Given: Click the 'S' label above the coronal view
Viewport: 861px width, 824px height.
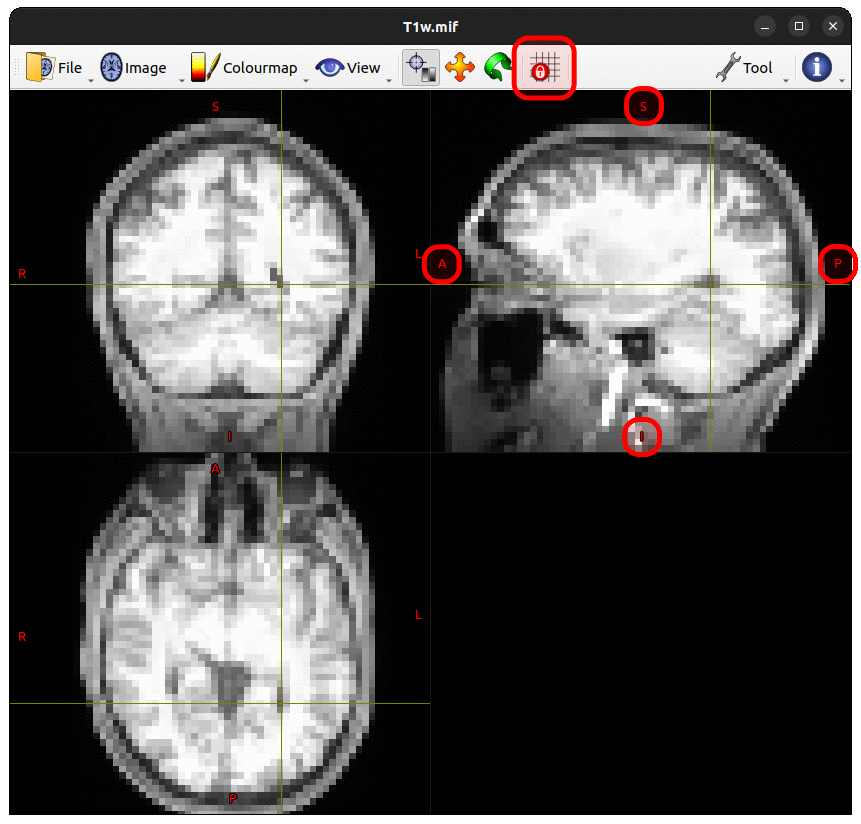Looking at the screenshot, I should click(215, 106).
